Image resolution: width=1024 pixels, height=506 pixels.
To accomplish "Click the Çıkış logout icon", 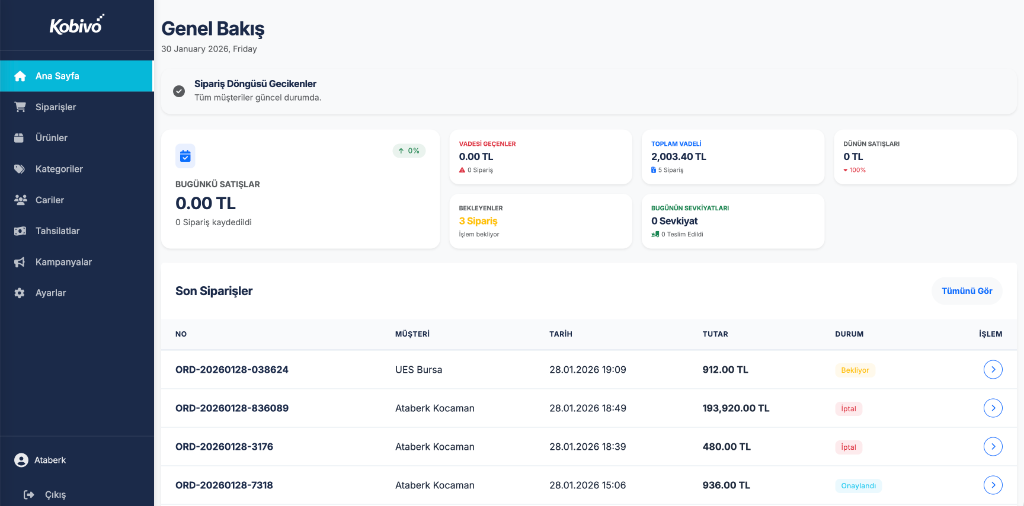I will pyautogui.click(x=28, y=494).
